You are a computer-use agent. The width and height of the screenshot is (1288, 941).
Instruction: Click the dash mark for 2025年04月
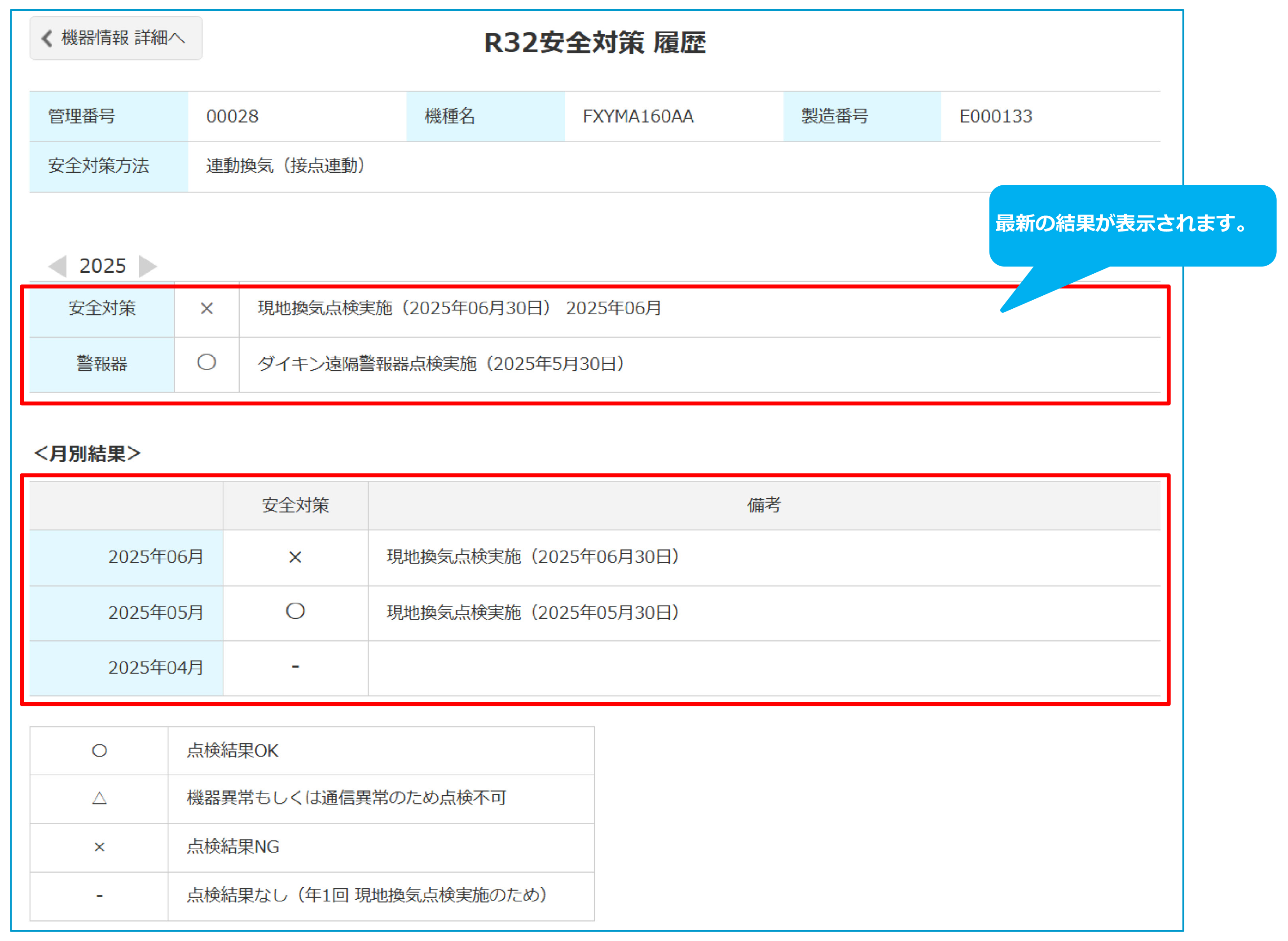295,666
